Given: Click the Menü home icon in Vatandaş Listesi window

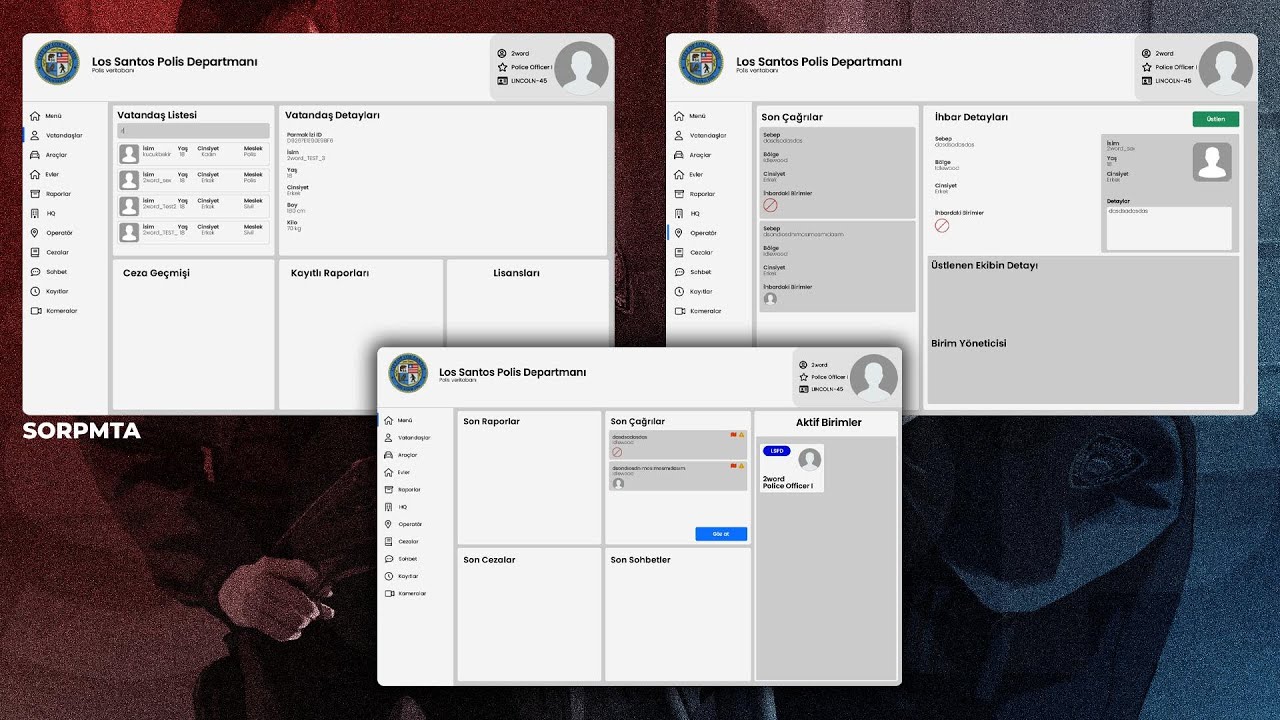Looking at the screenshot, I should tap(35, 116).
